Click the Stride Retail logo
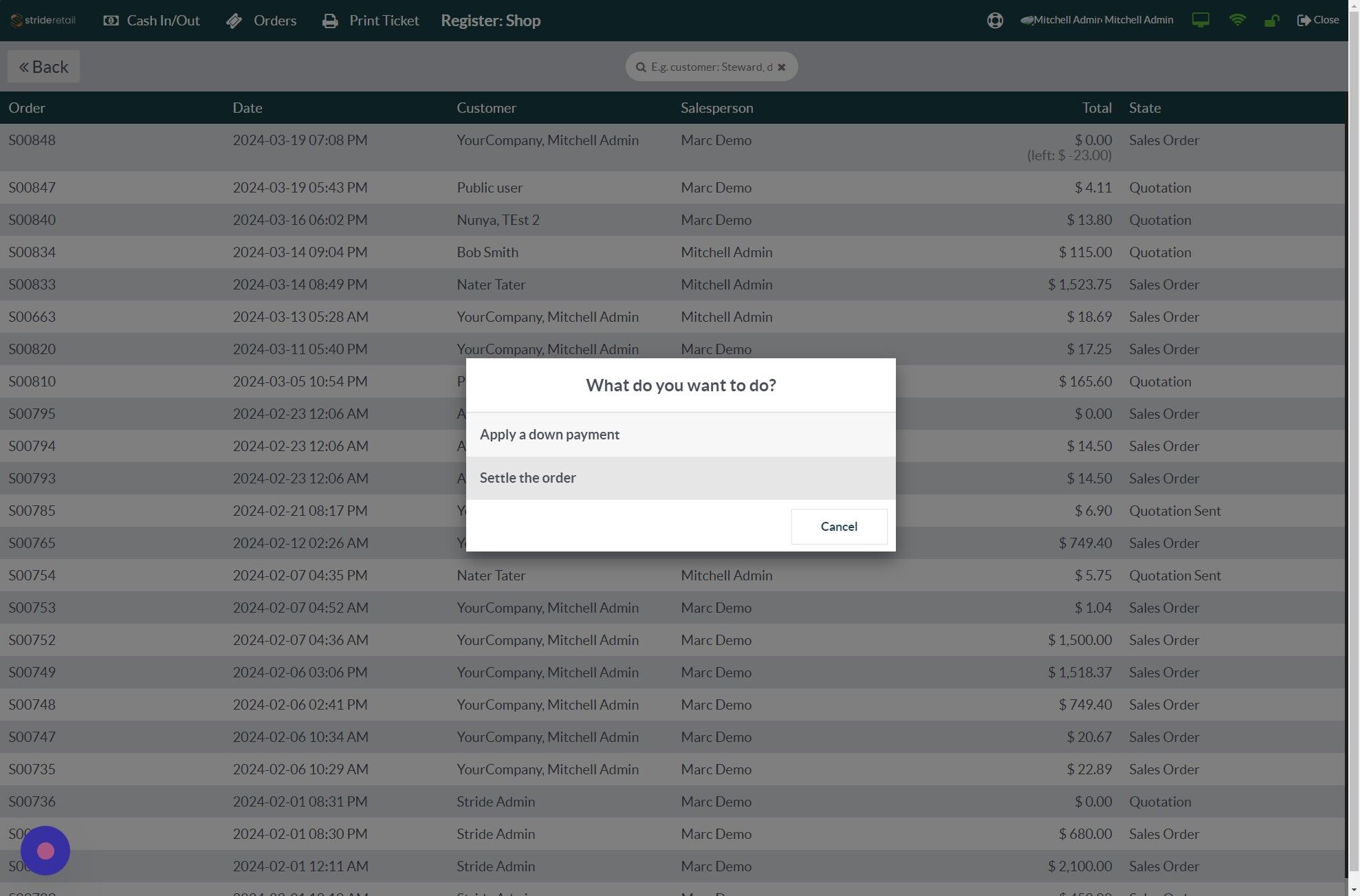1360x896 pixels. pyautogui.click(x=43, y=21)
